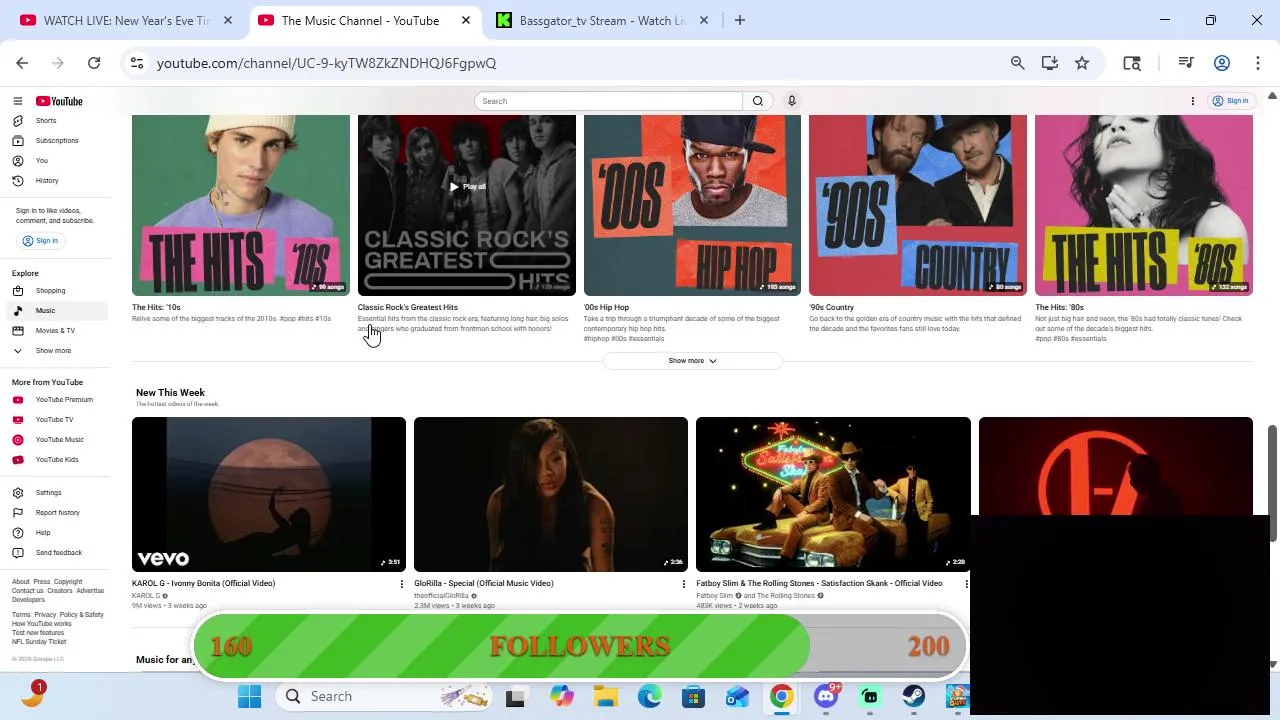1280x720 pixels.
Task: Open Classic Rock's Greatest Hits title link
Action: click(x=408, y=308)
